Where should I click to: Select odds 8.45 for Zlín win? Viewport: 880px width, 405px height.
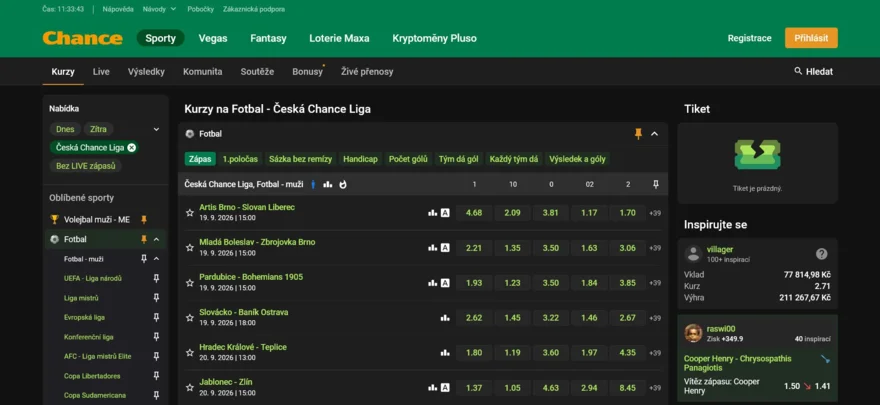[x=627, y=388]
